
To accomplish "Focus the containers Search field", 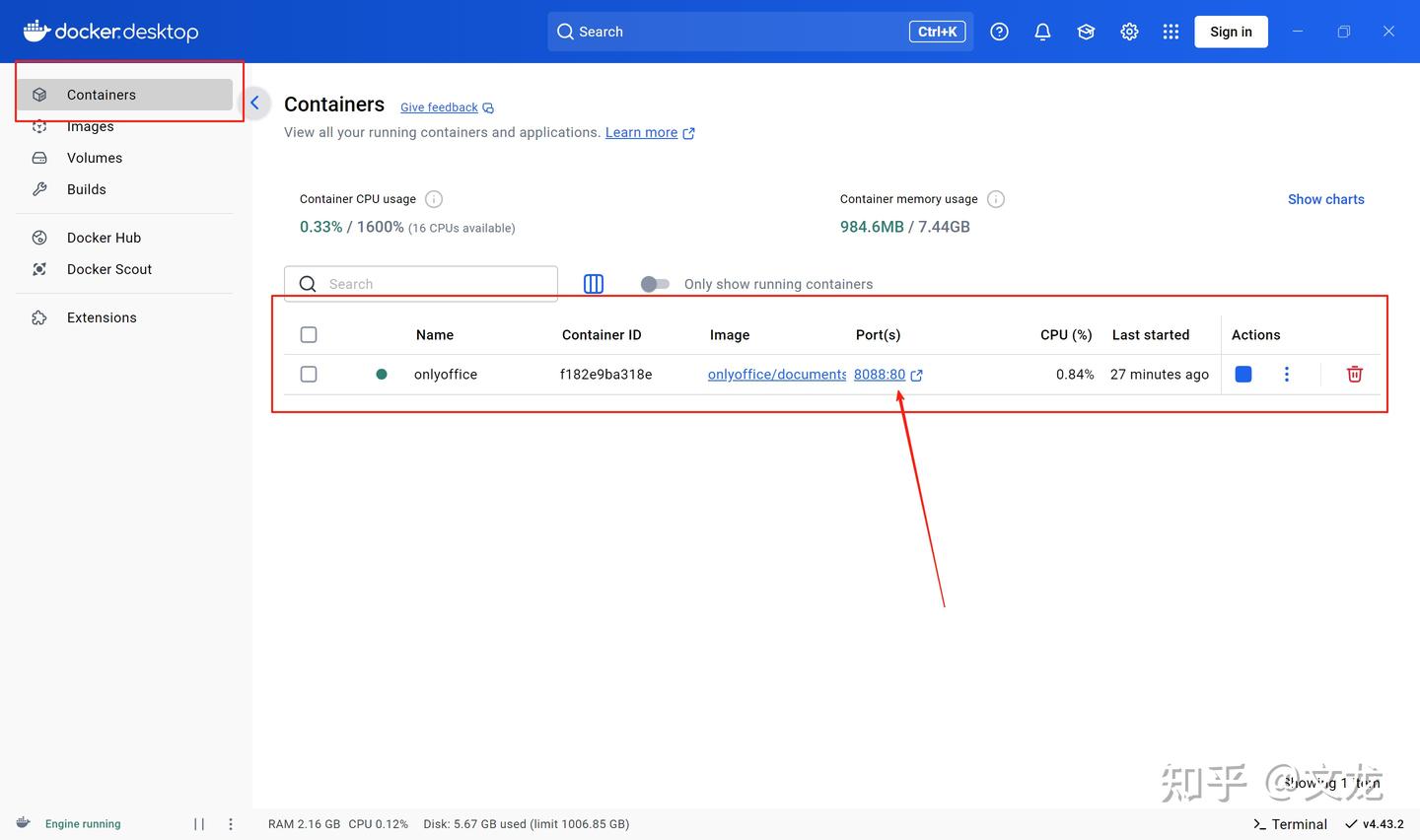I will click(421, 284).
